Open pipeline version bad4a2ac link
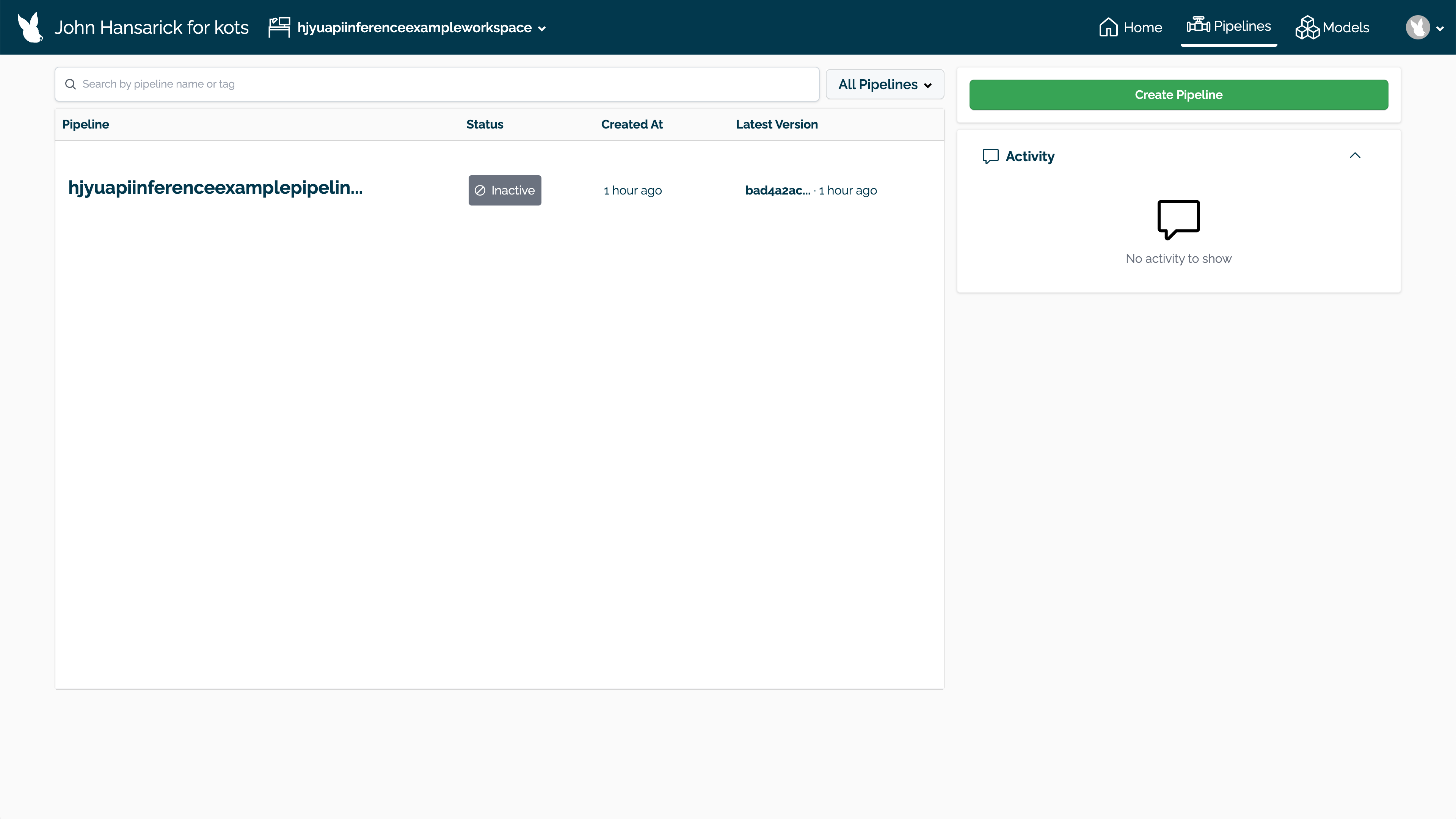Screen dimensions: 1456x819 [777, 190]
